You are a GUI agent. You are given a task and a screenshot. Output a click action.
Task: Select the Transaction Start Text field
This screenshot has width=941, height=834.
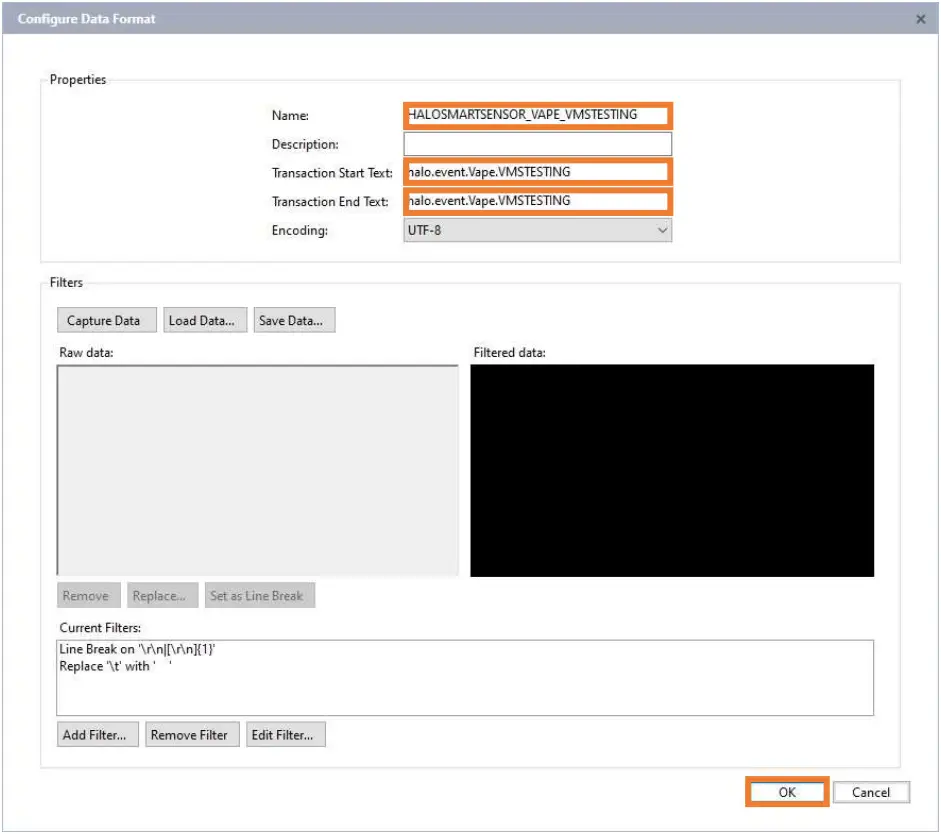tap(538, 172)
